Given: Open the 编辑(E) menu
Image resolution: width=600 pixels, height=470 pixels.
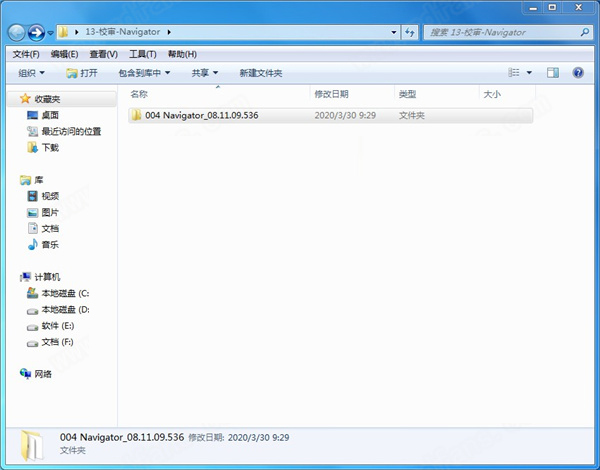Looking at the screenshot, I should (x=64, y=54).
